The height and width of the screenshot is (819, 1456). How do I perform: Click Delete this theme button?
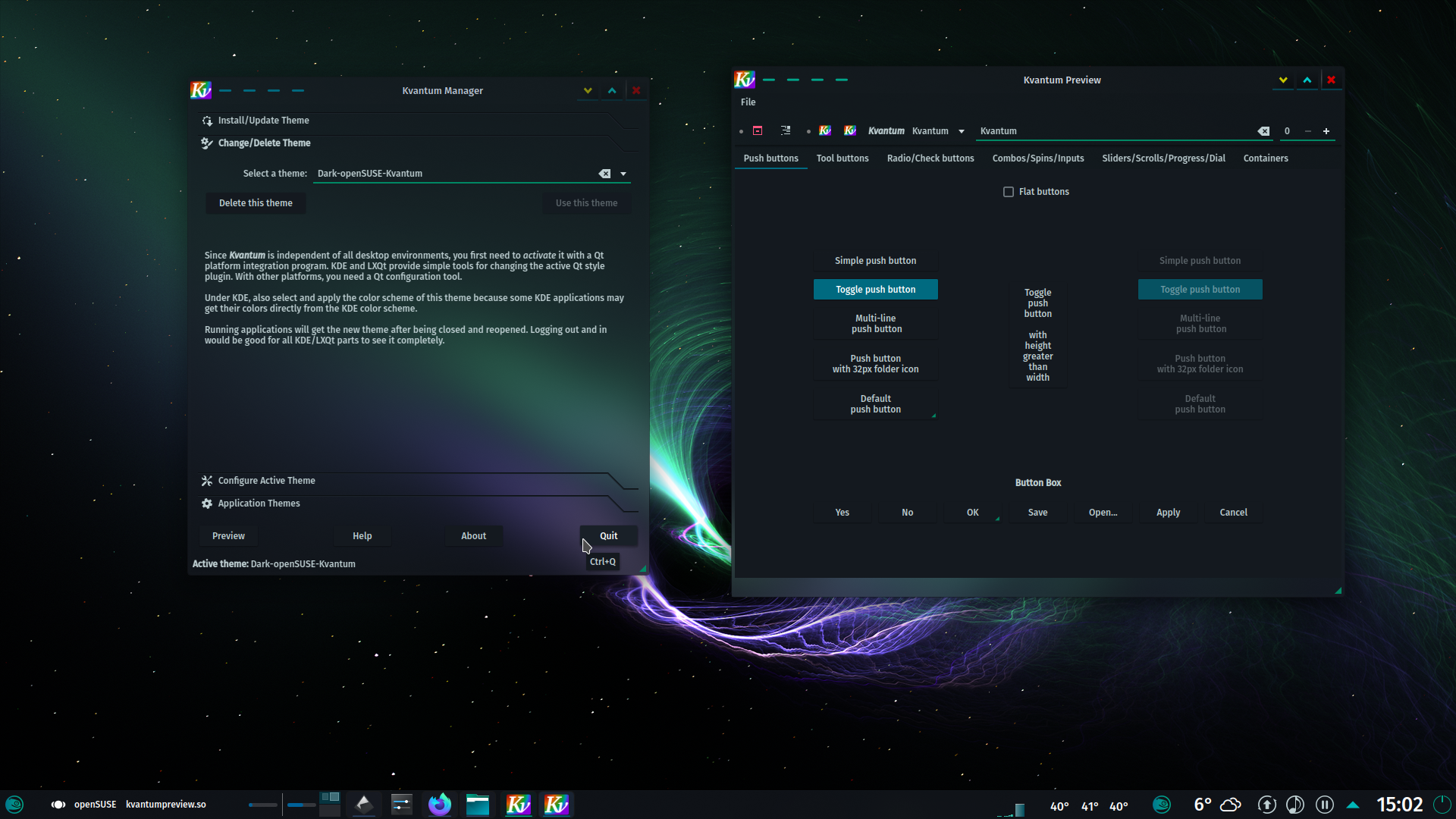coord(256,203)
